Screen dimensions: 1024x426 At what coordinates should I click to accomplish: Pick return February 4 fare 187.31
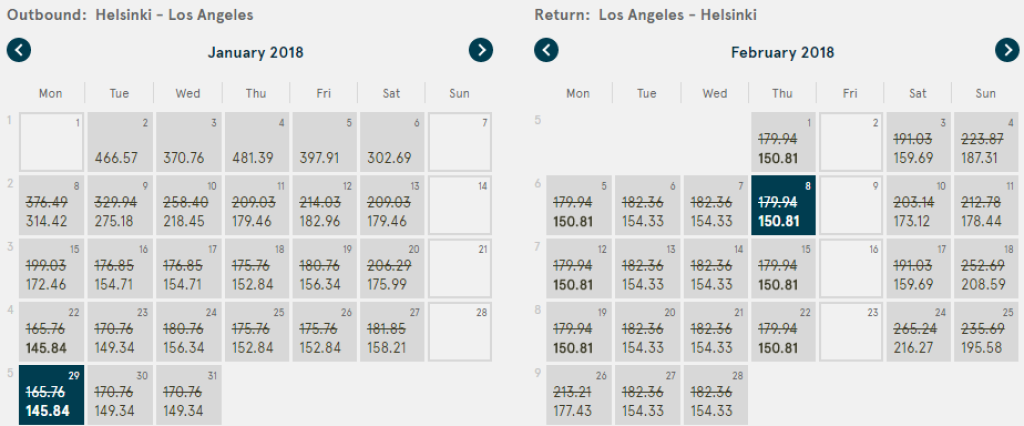point(986,142)
